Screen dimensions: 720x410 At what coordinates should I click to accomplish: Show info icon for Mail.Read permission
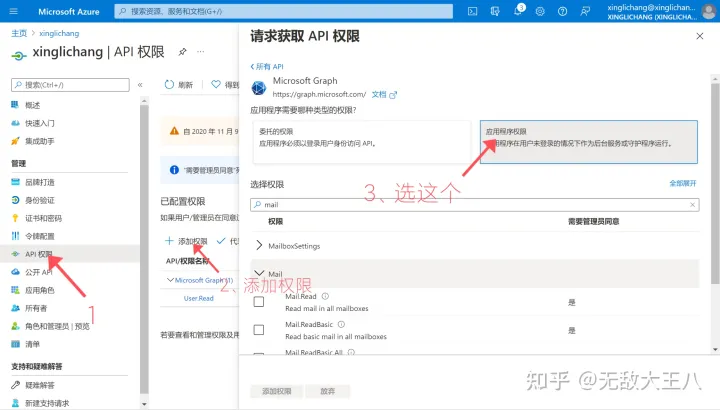tap(326, 297)
